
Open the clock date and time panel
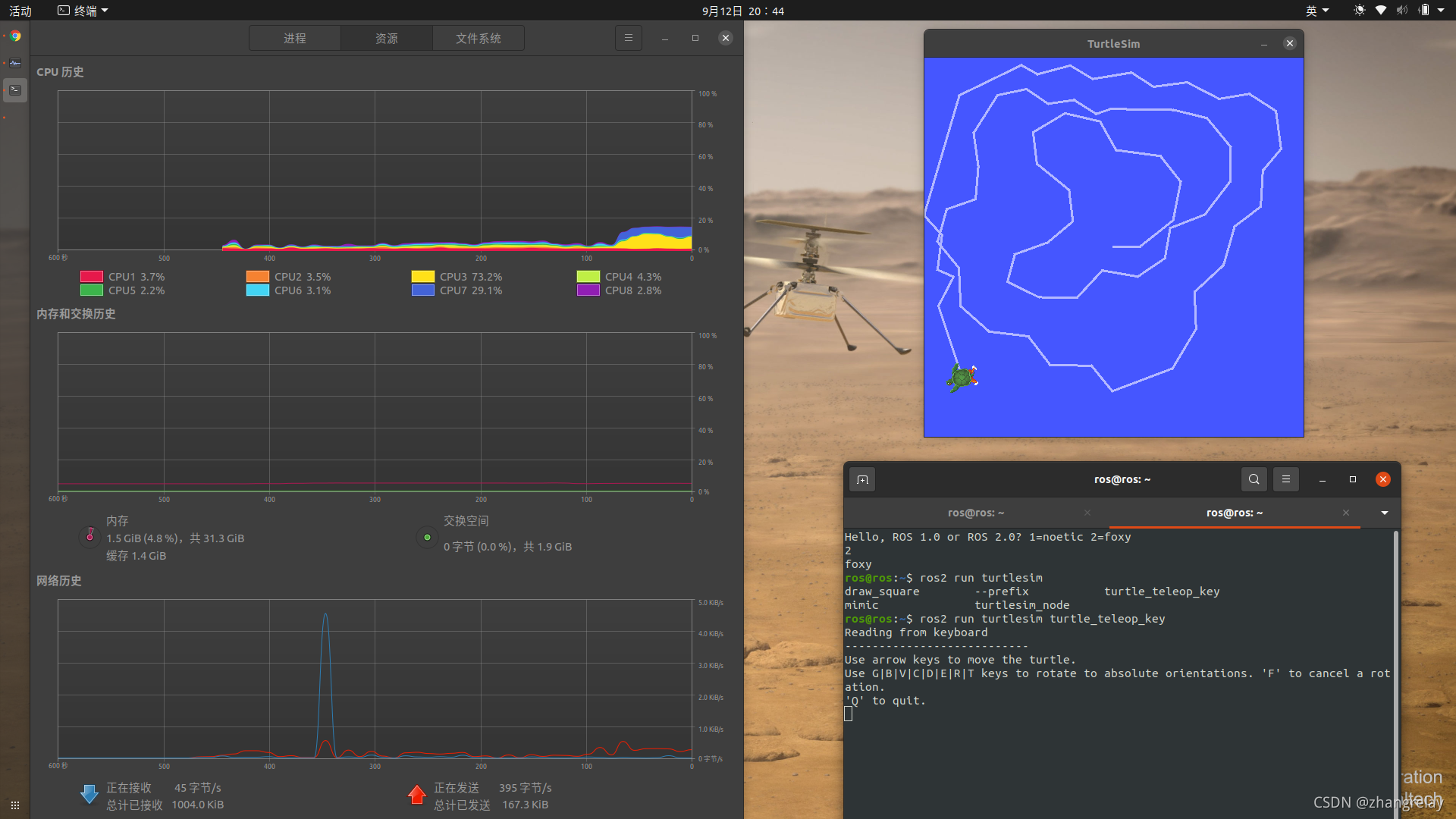(x=742, y=11)
